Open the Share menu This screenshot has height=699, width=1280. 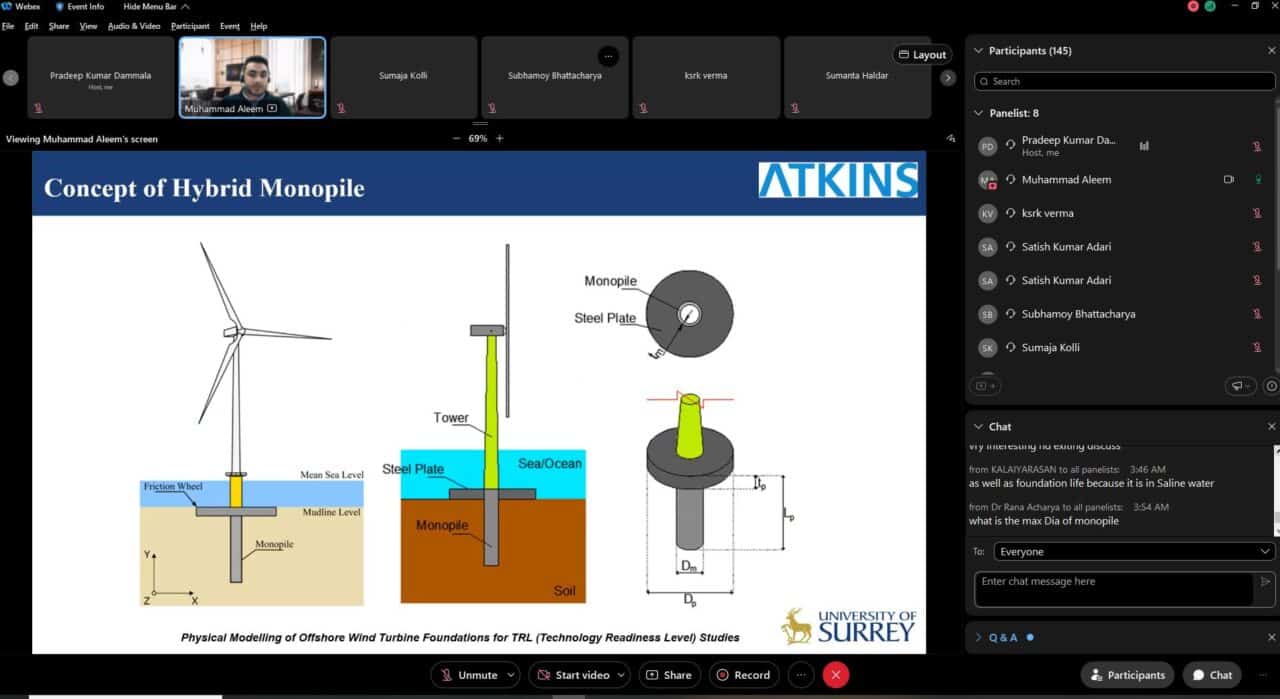click(x=59, y=26)
